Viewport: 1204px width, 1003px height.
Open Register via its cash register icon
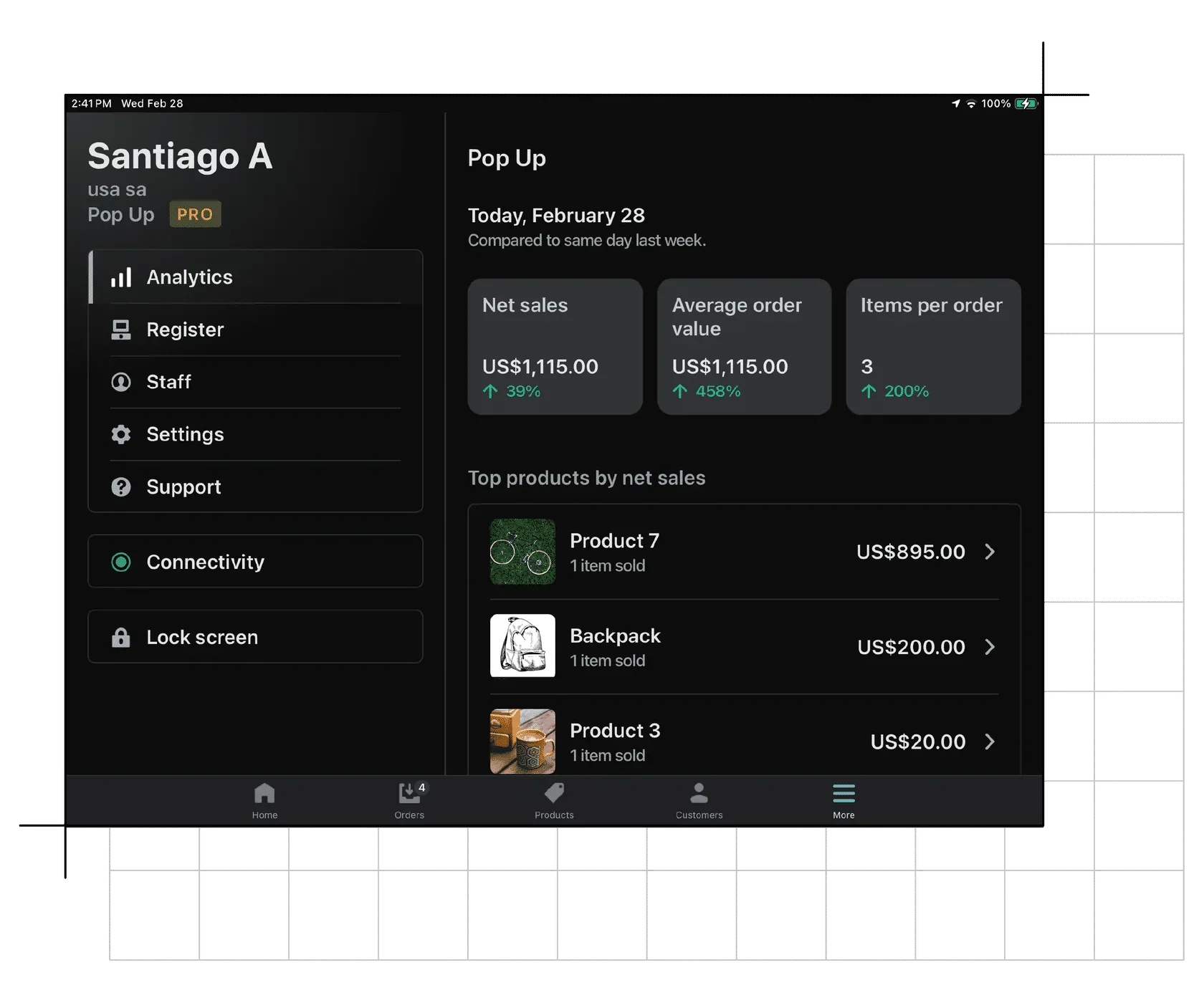tap(121, 330)
